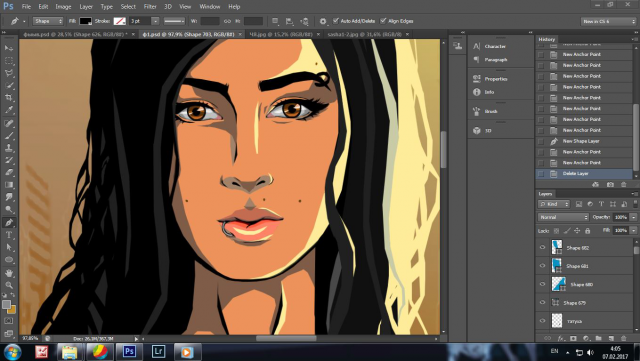Open the Filter menu
640x361 pixels.
(150, 7)
